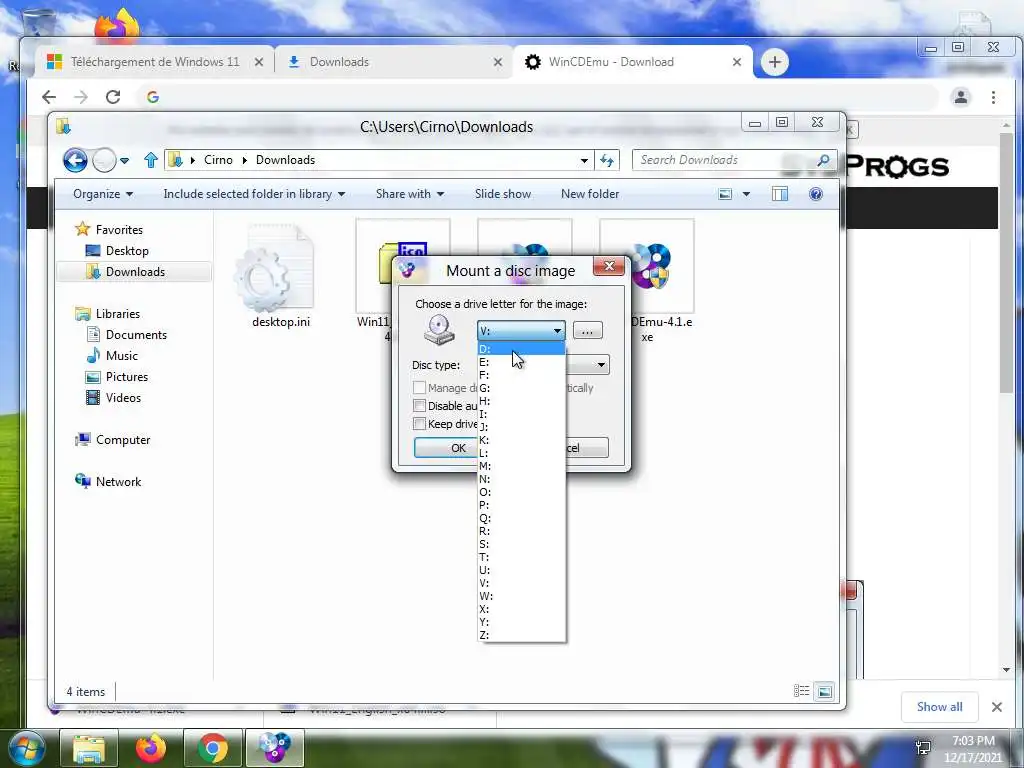Choose drive letter K: from the list
This screenshot has height=768, width=1024.
pyautogui.click(x=521, y=440)
